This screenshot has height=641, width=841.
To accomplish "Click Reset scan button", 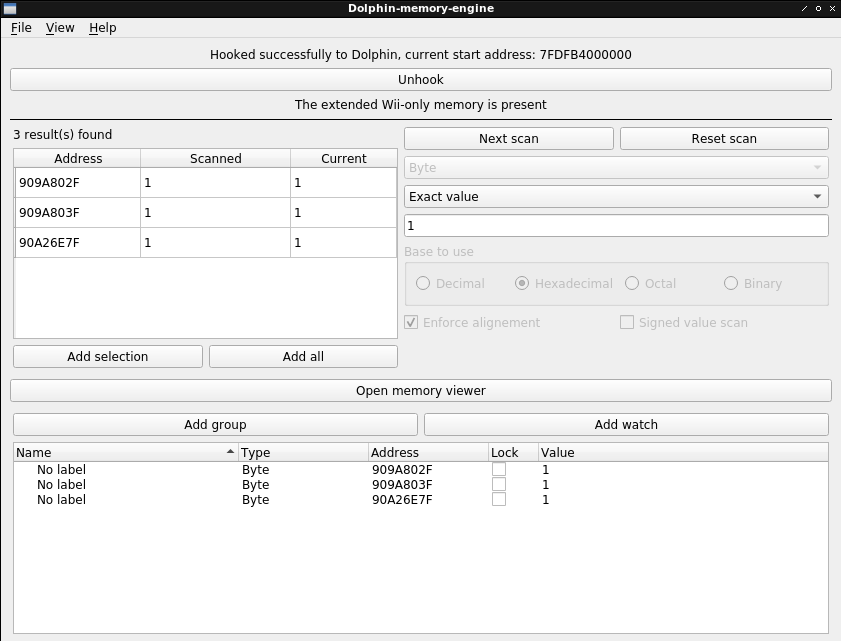I will [x=724, y=139].
